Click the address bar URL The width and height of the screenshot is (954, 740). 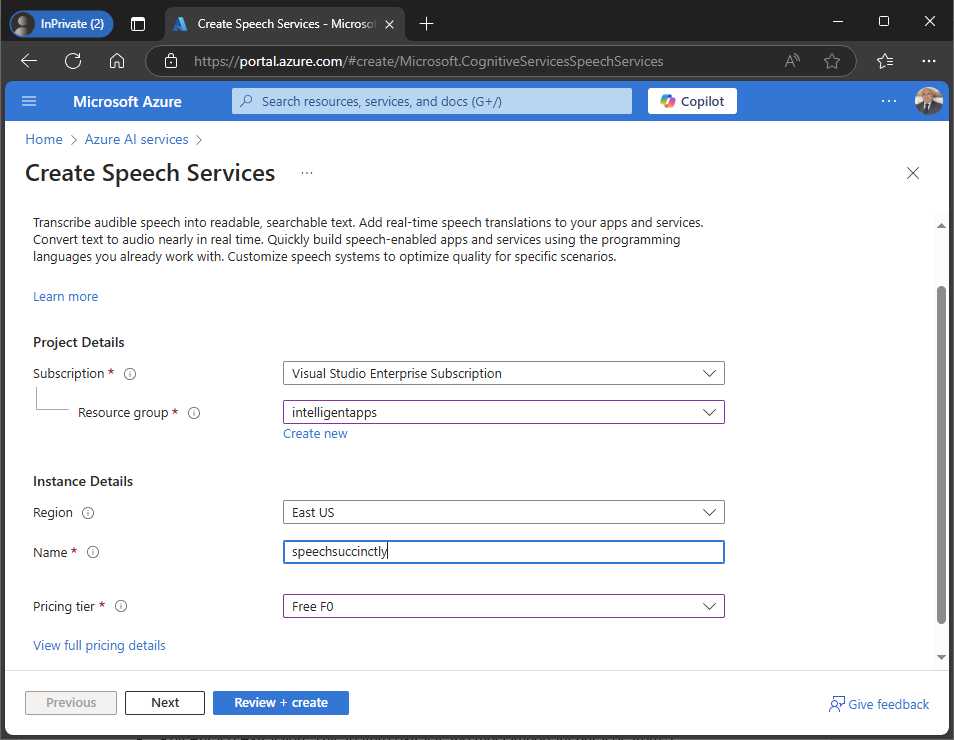[428, 61]
